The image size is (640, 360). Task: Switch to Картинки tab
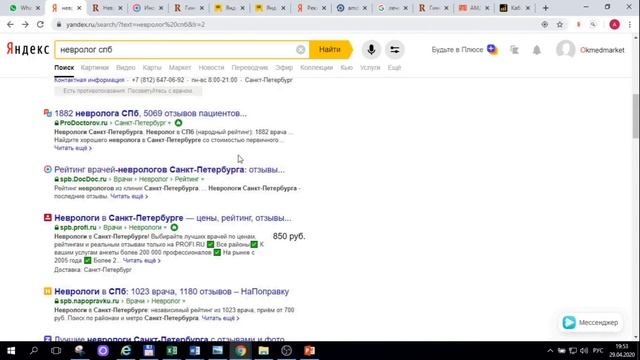click(95, 68)
